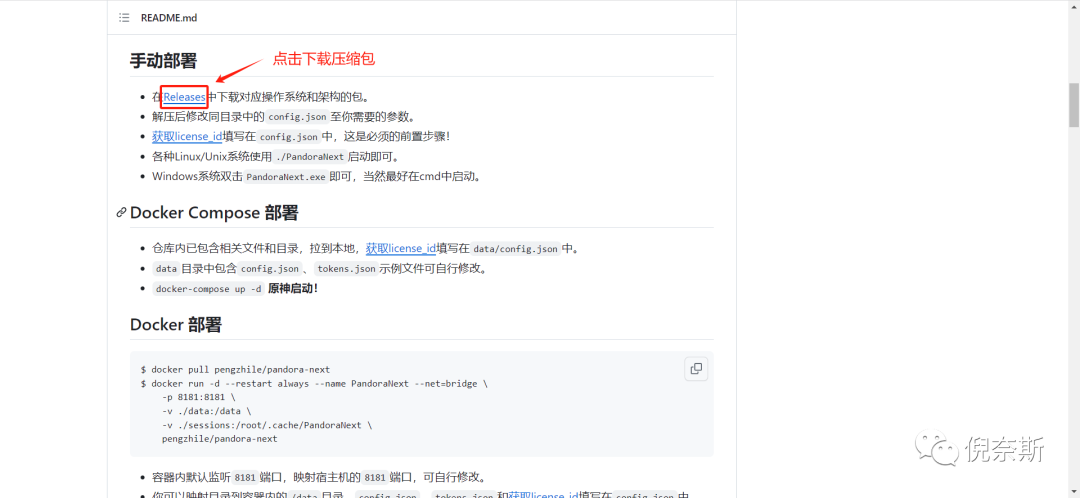Click the docker pull pengzhile/pandora-next command line

click(x=236, y=369)
